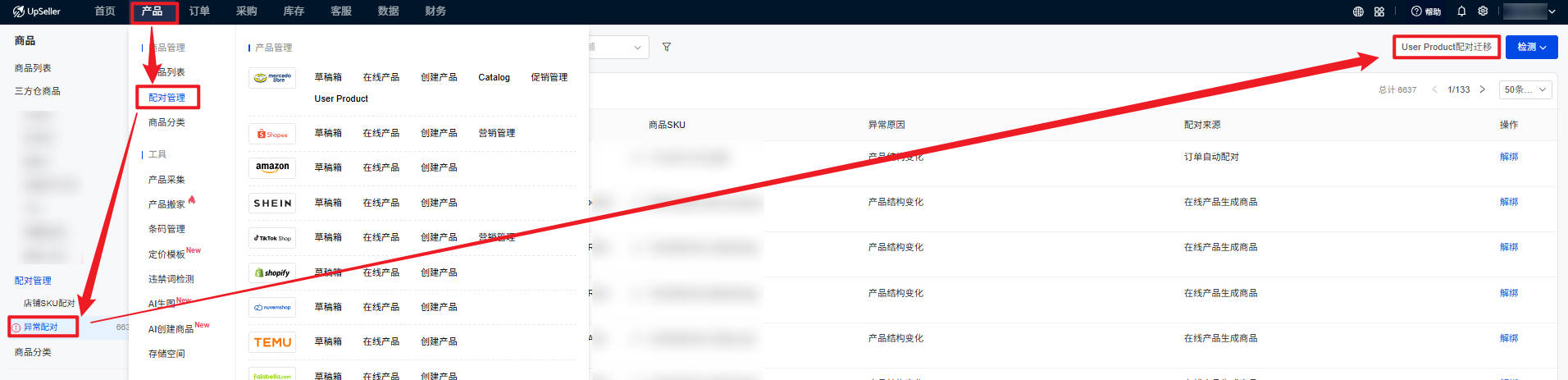Select the Mercado Libre platform logo

click(272, 78)
